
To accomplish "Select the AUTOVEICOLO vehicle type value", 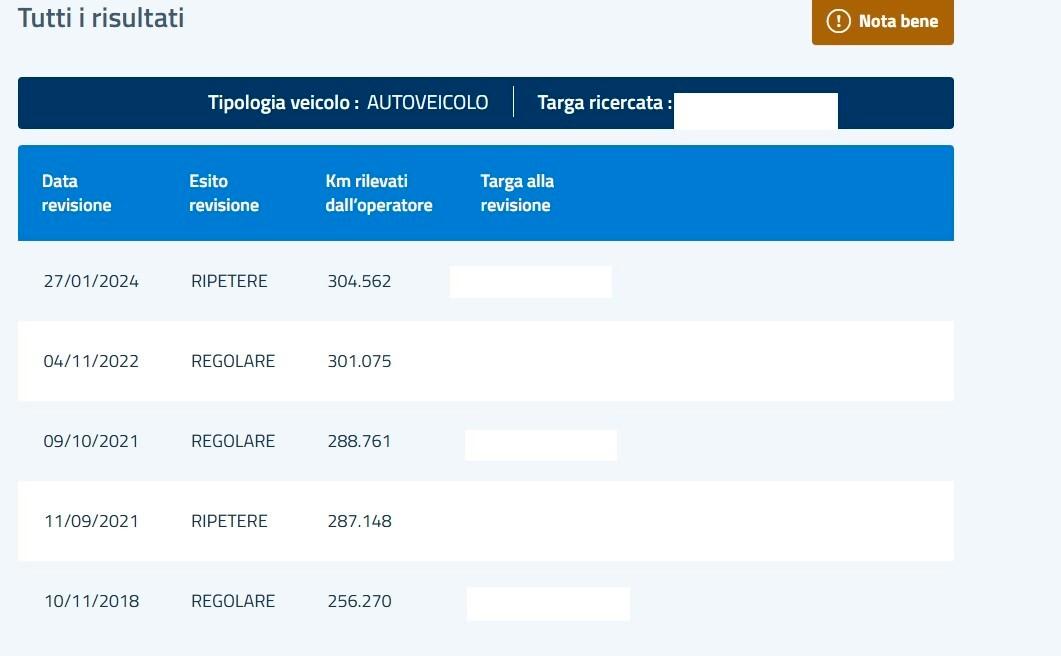I will pos(427,102).
